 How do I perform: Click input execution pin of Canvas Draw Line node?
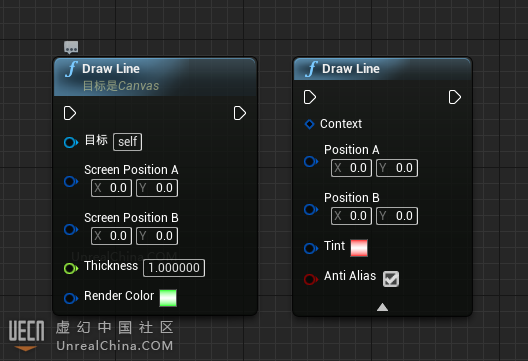(70, 113)
